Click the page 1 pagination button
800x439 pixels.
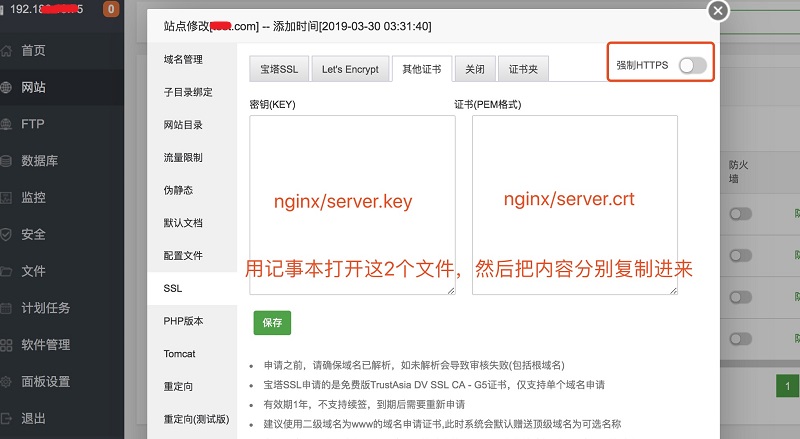point(787,386)
